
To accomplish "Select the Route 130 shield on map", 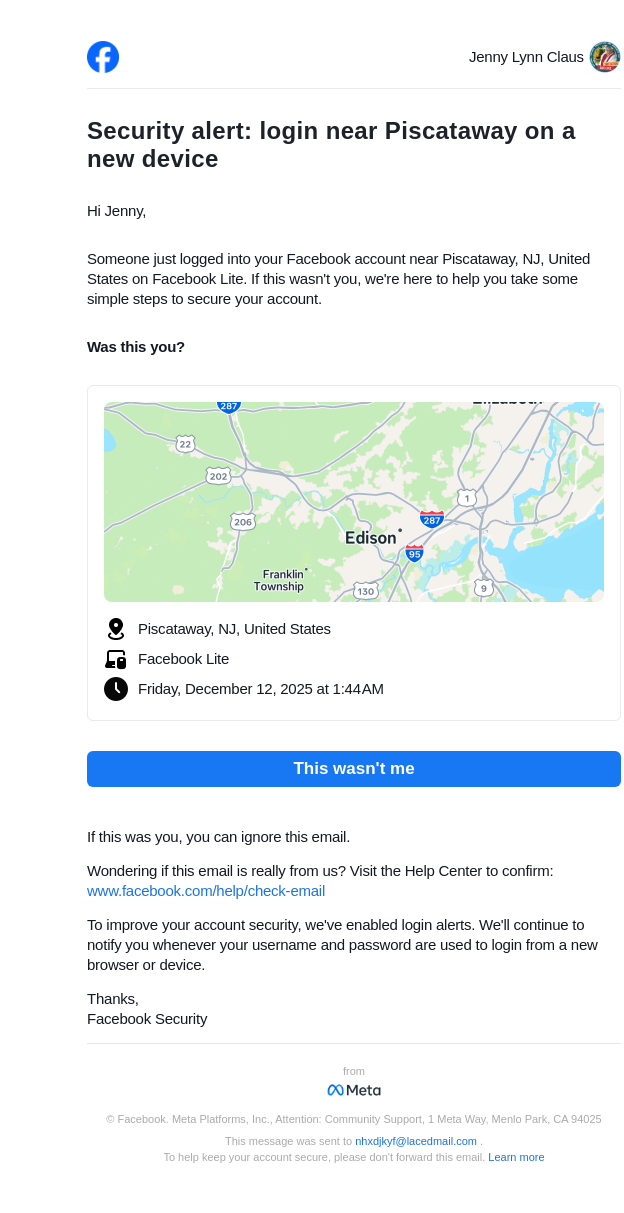I will pyautogui.click(x=366, y=591).
